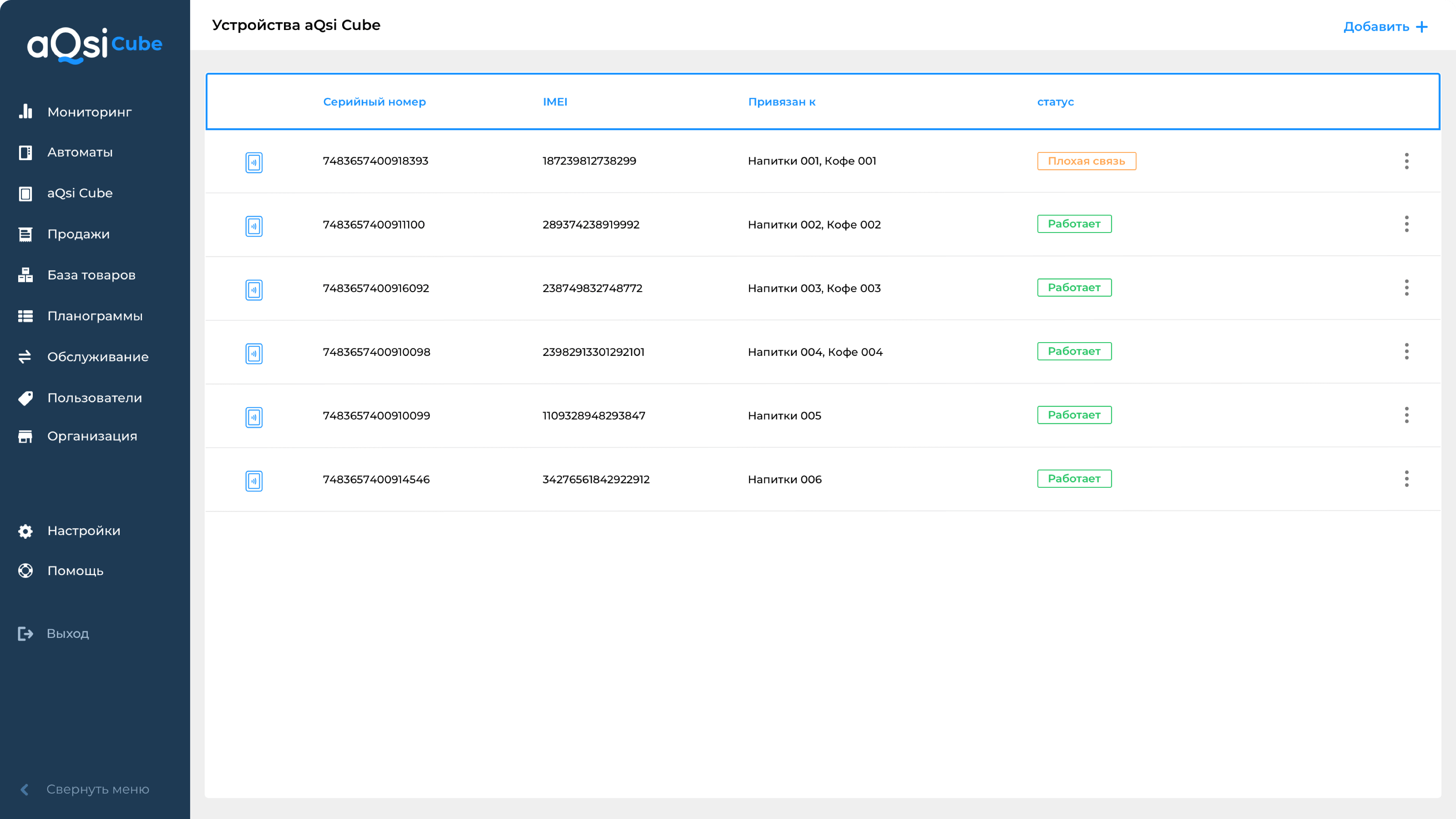Open three-dot menu for Напитки 004, Кофе 004
Screen dimensions: 1456x819
pyautogui.click(x=1406, y=351)
